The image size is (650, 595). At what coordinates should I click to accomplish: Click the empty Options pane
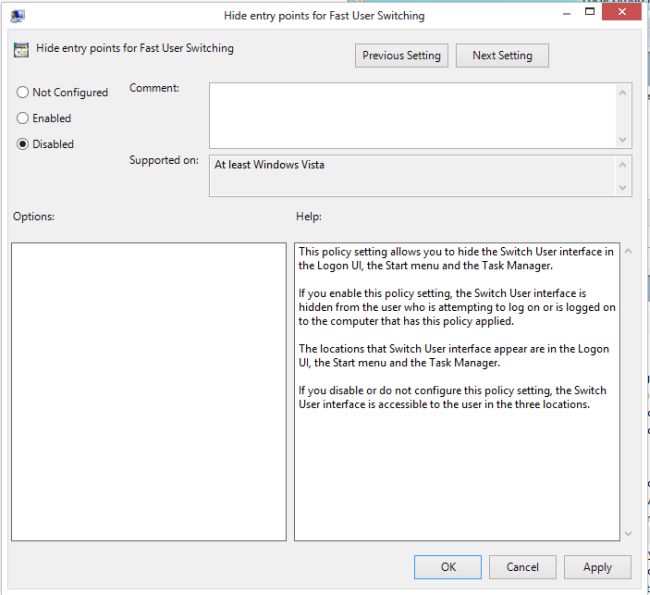149,392
